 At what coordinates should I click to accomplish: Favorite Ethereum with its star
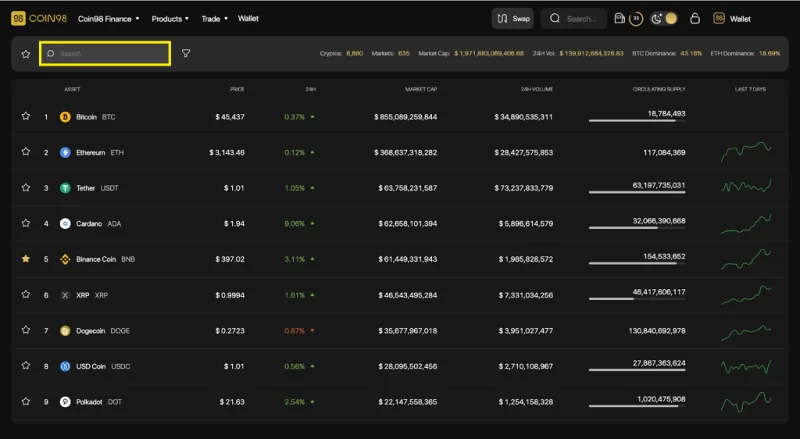(x=26, y=152)
